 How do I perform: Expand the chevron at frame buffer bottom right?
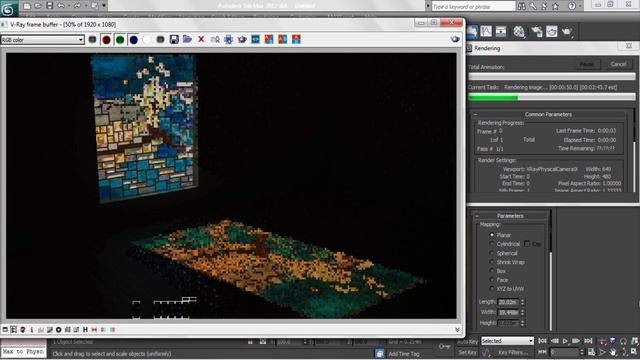(457, 329)
